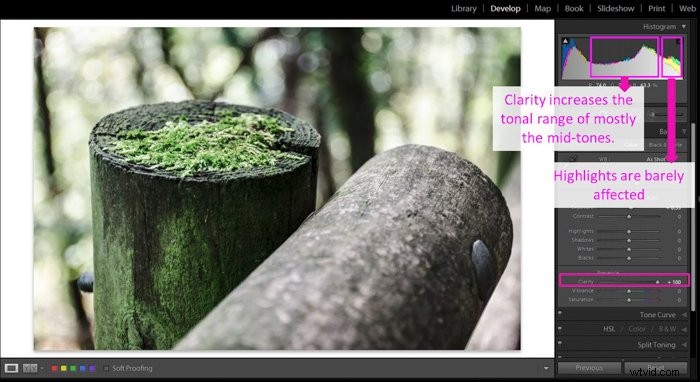Apply the yellow color label

(64, 369)
